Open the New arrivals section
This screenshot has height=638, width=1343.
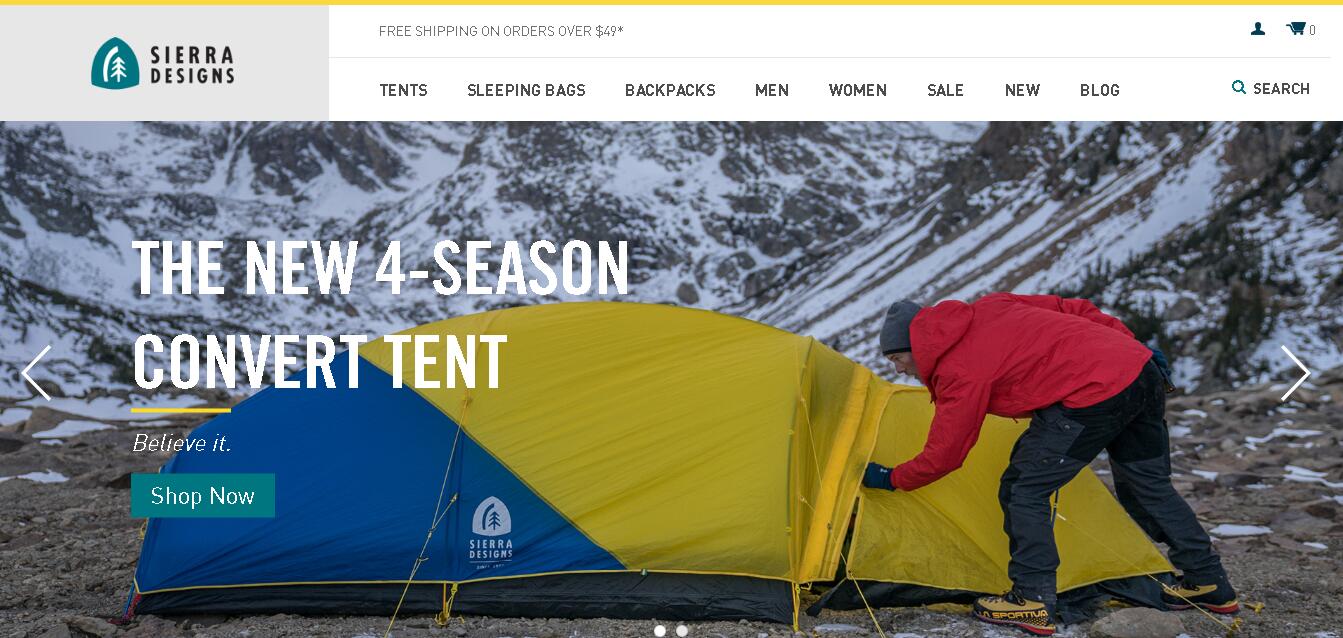[x=1022, y=90]
